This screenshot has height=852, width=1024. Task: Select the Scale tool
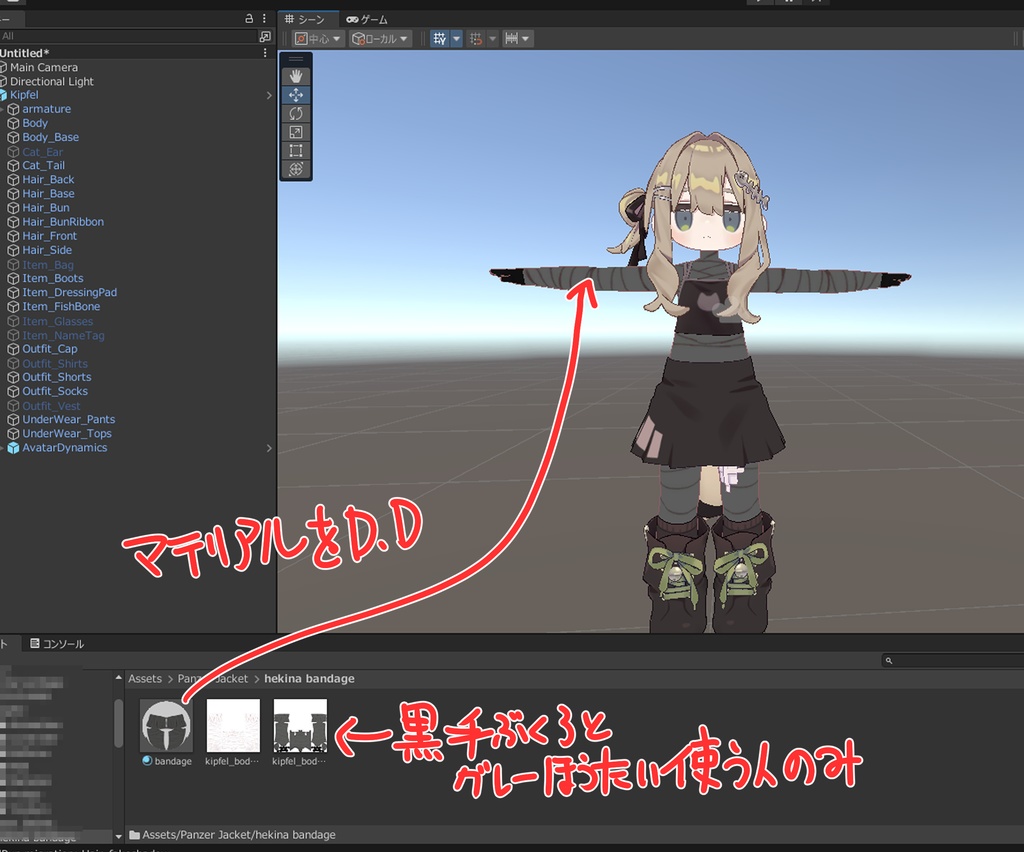[x=295, y=132]
